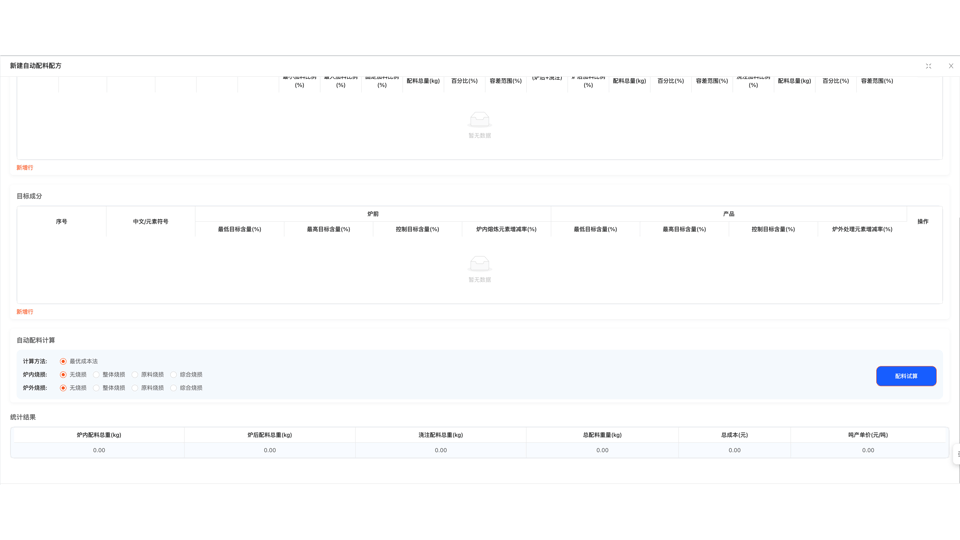The width and height of the screenshot is (960, 540).
Task: Select 无烧损 for 炉外烧损
Action: (63, 388)
